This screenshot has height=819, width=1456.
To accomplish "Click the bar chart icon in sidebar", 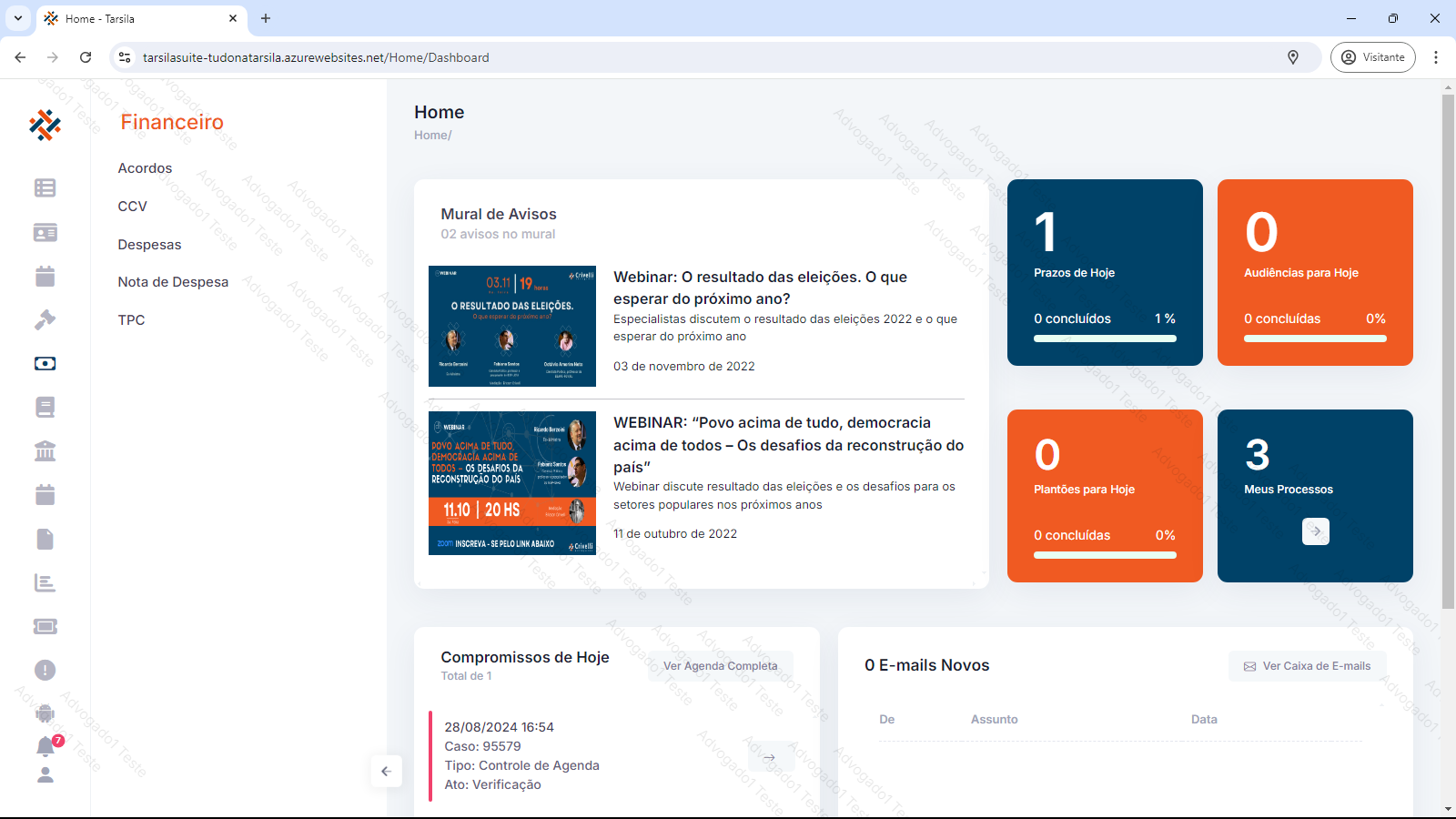I will 45,582.
